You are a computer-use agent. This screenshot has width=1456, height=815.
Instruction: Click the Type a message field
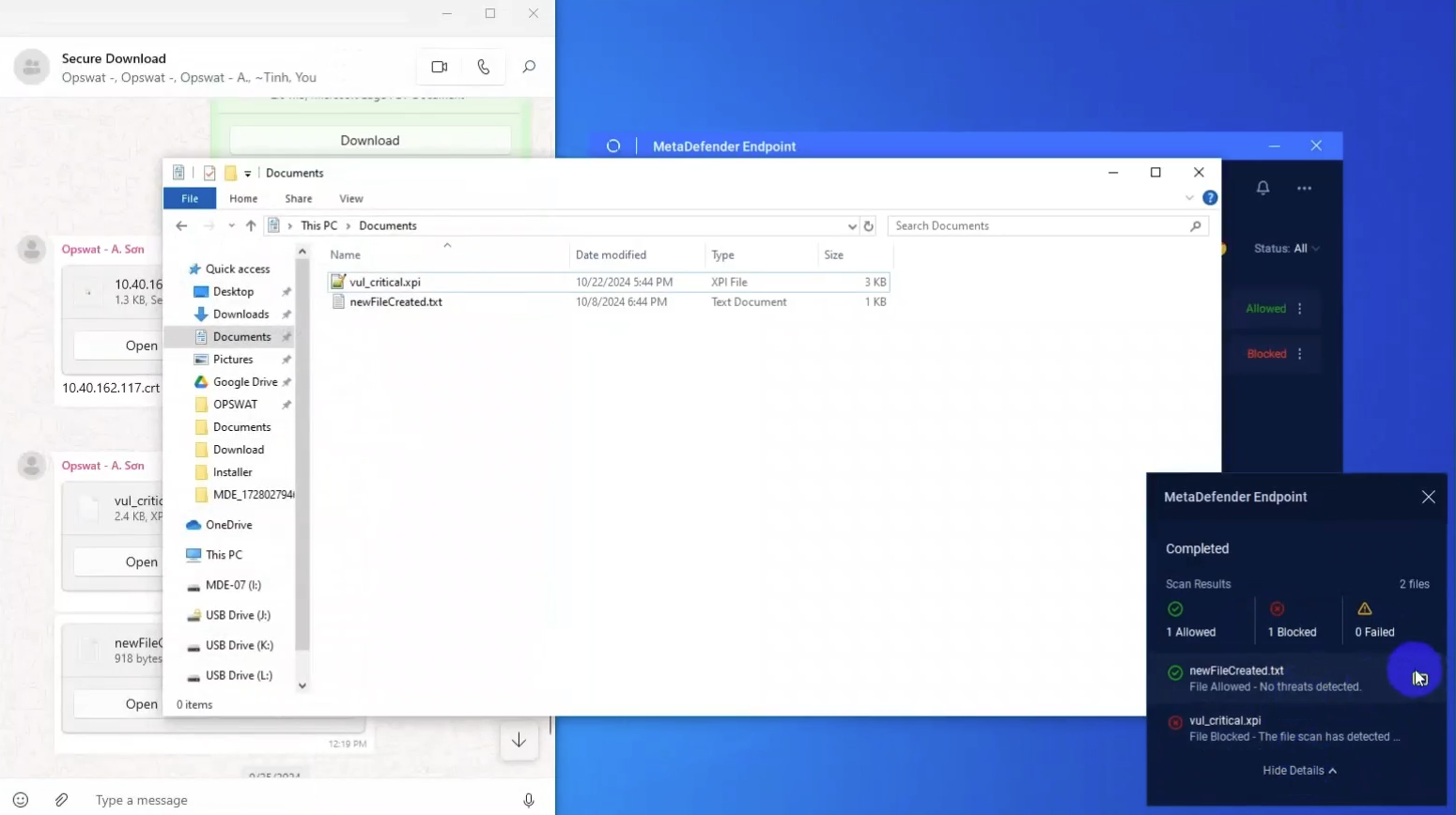[301, 800]
